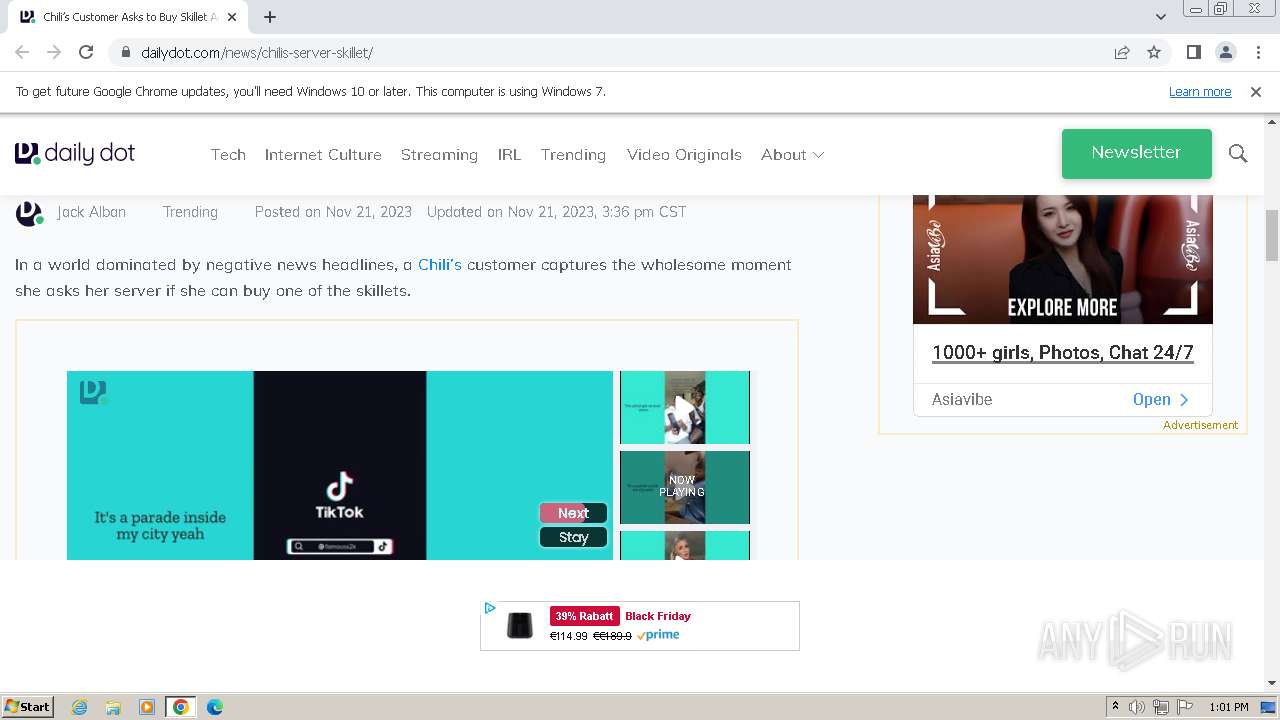
Task: Click the Explore More ad image
Action: pyautogui.click(x=1063, y=259)
